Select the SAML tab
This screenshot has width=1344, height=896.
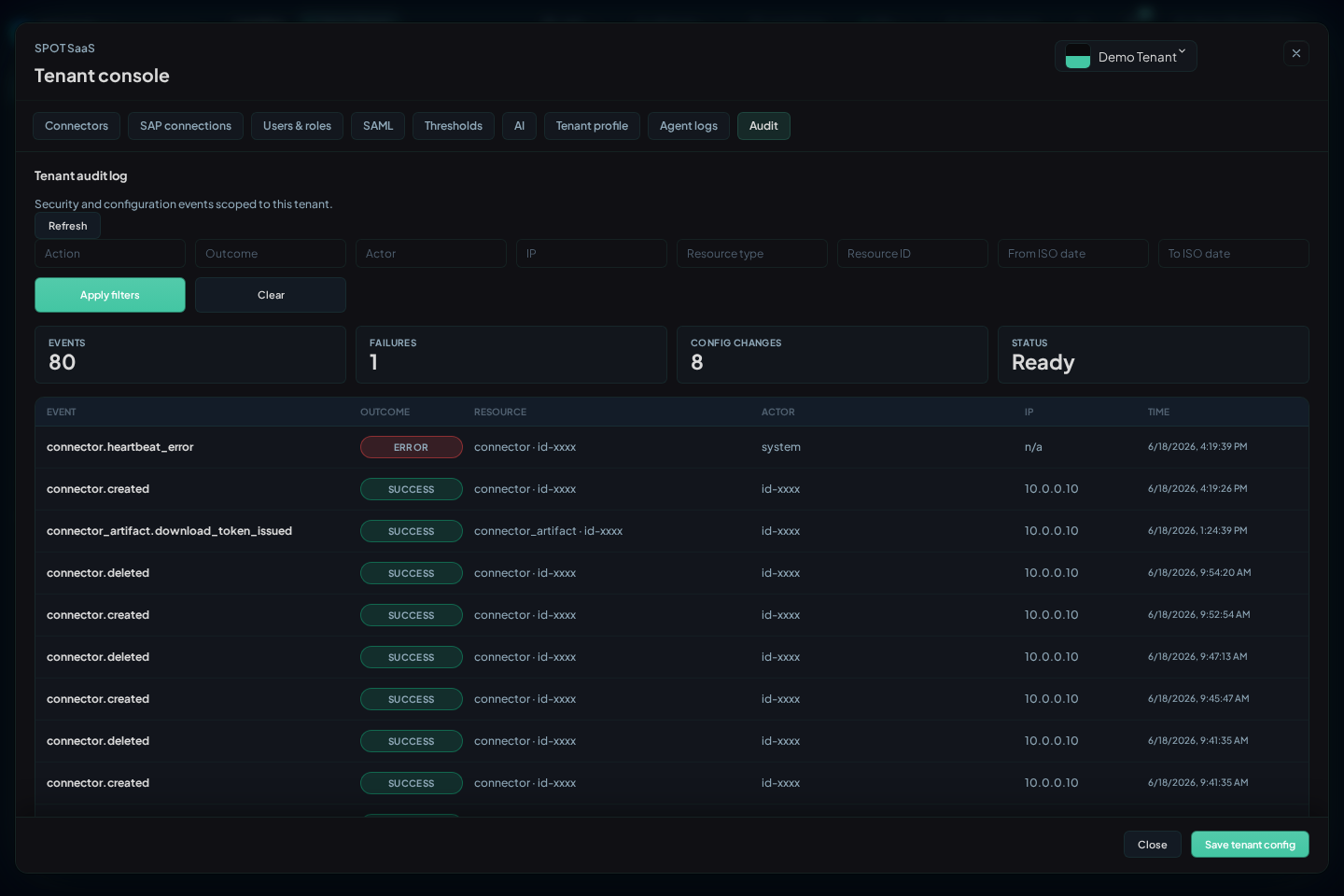[378, 126]
